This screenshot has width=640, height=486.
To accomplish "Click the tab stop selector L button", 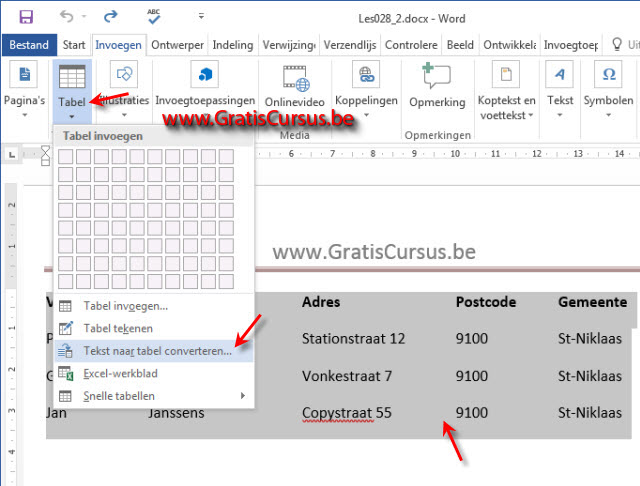I will tap(12, 155).
